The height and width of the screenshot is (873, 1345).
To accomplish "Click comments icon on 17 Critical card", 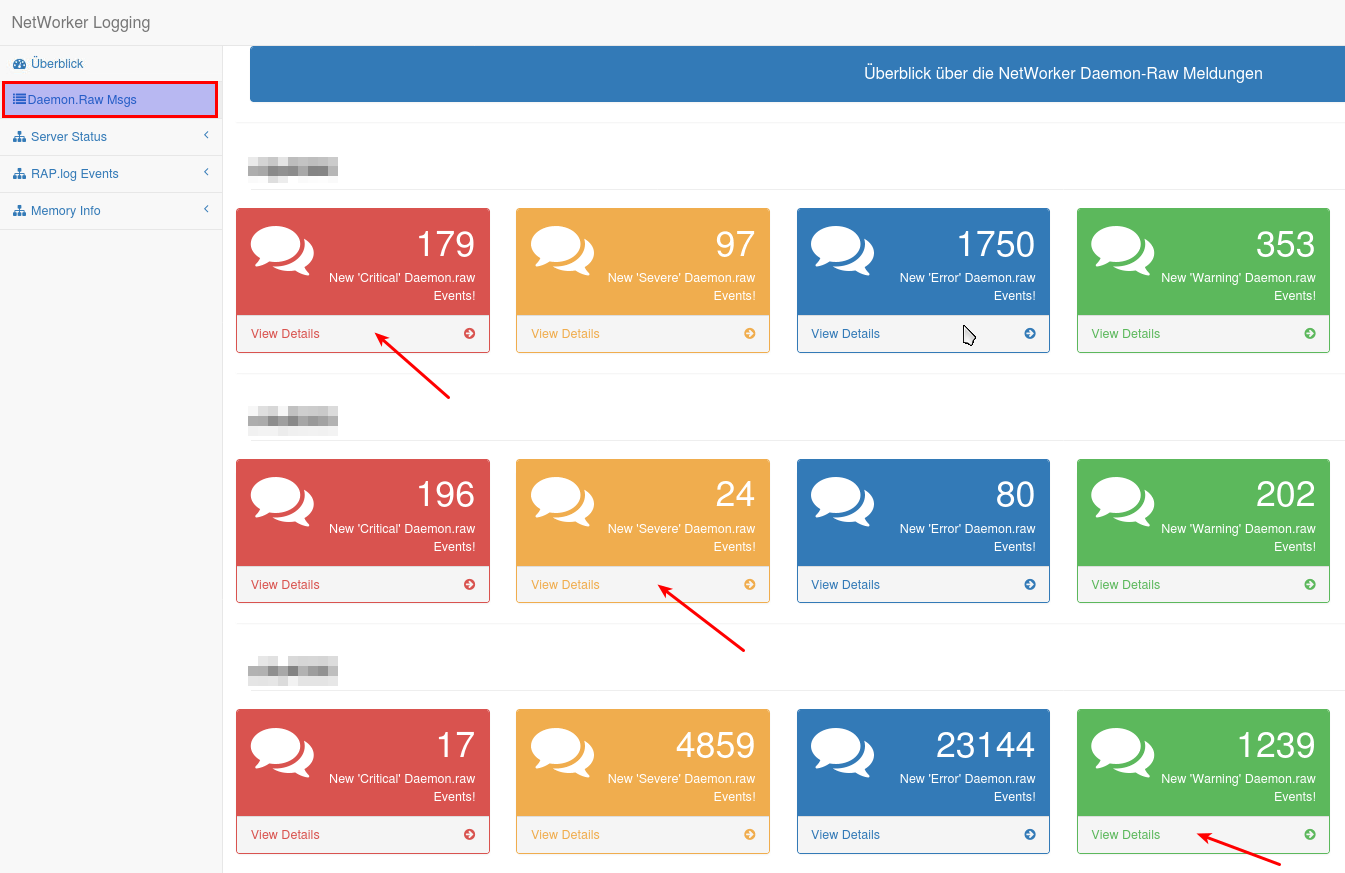I will (282, 751).
